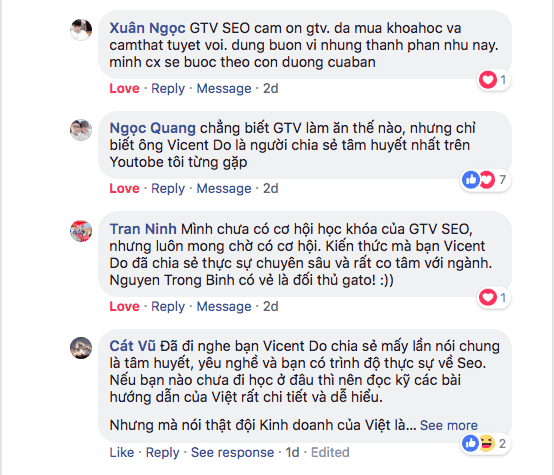Toggle Love on Xuân Ngọc's comment

124,88
